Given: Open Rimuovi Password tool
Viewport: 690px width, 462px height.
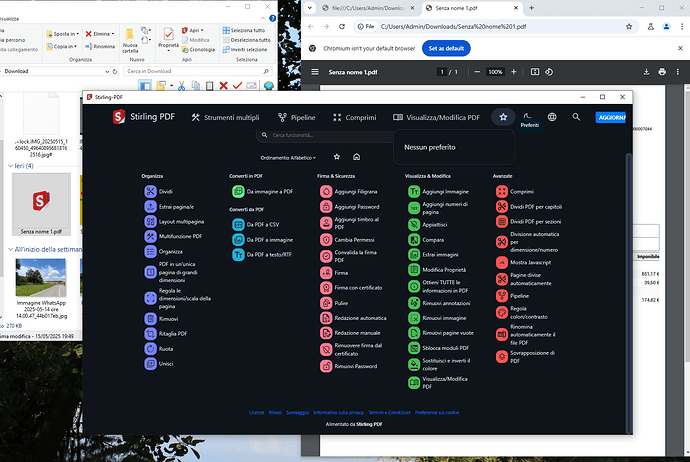Looking at the screenshot, I should point(349,366).
